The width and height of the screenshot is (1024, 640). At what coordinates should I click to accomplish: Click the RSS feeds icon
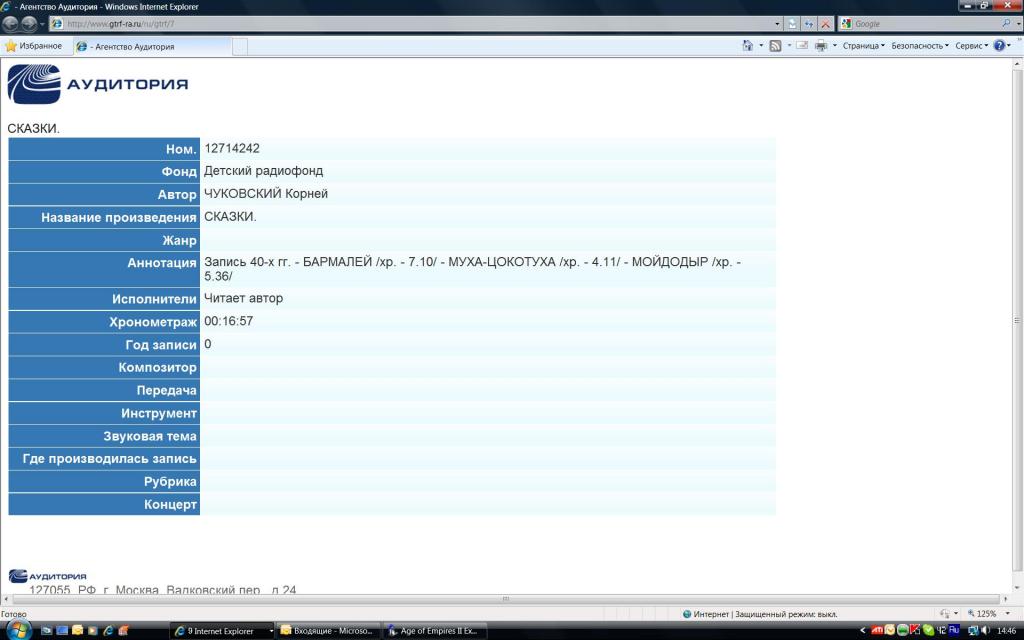[775, 46]
